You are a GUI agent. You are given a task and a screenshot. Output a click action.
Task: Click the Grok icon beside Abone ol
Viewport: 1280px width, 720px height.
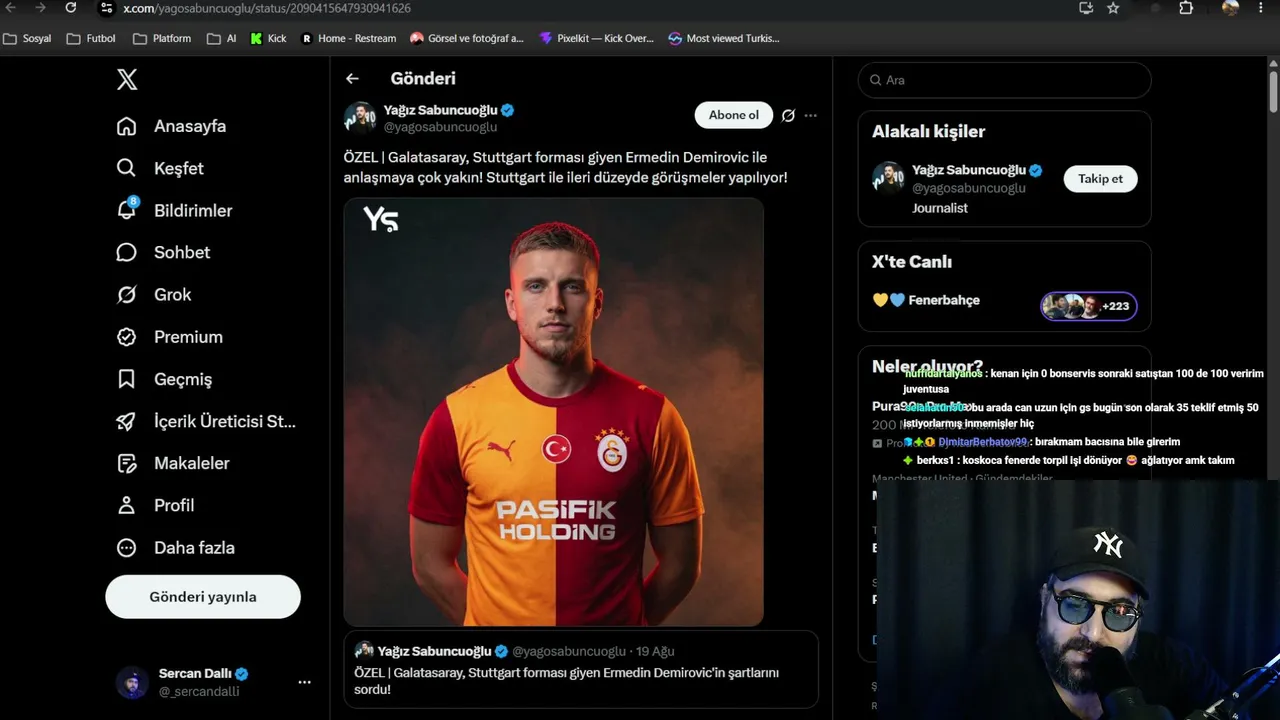coord(788,115)
